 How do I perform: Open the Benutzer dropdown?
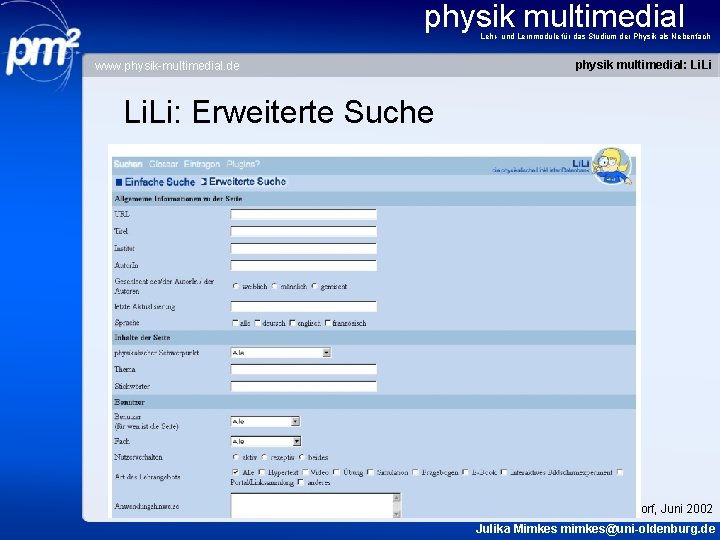point(265,421)
